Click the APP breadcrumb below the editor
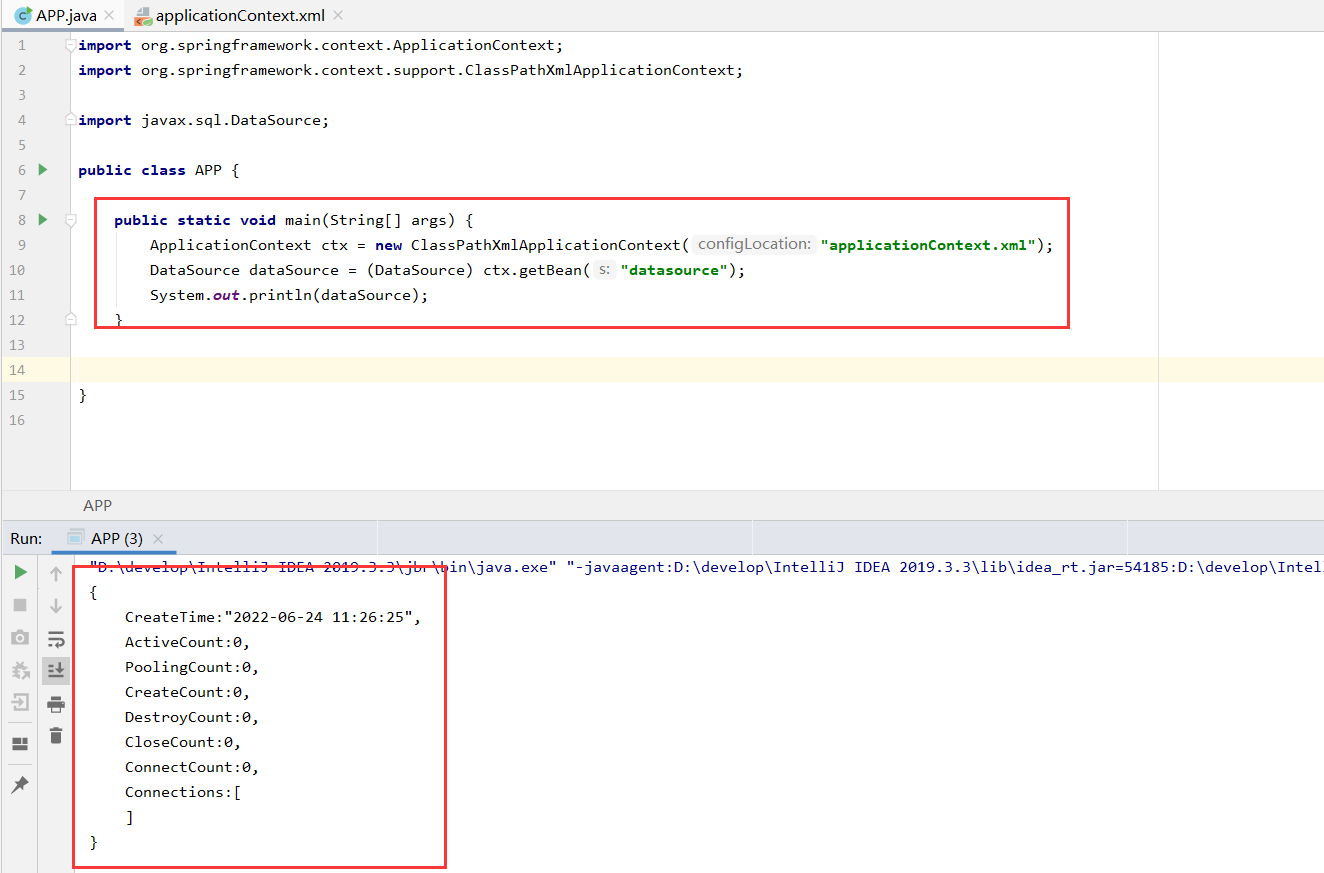This screenshot has width=1324, height=873. point(98,506)
